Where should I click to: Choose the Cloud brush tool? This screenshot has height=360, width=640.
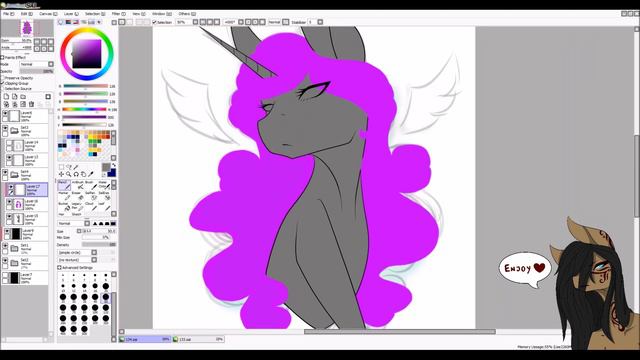90,206
